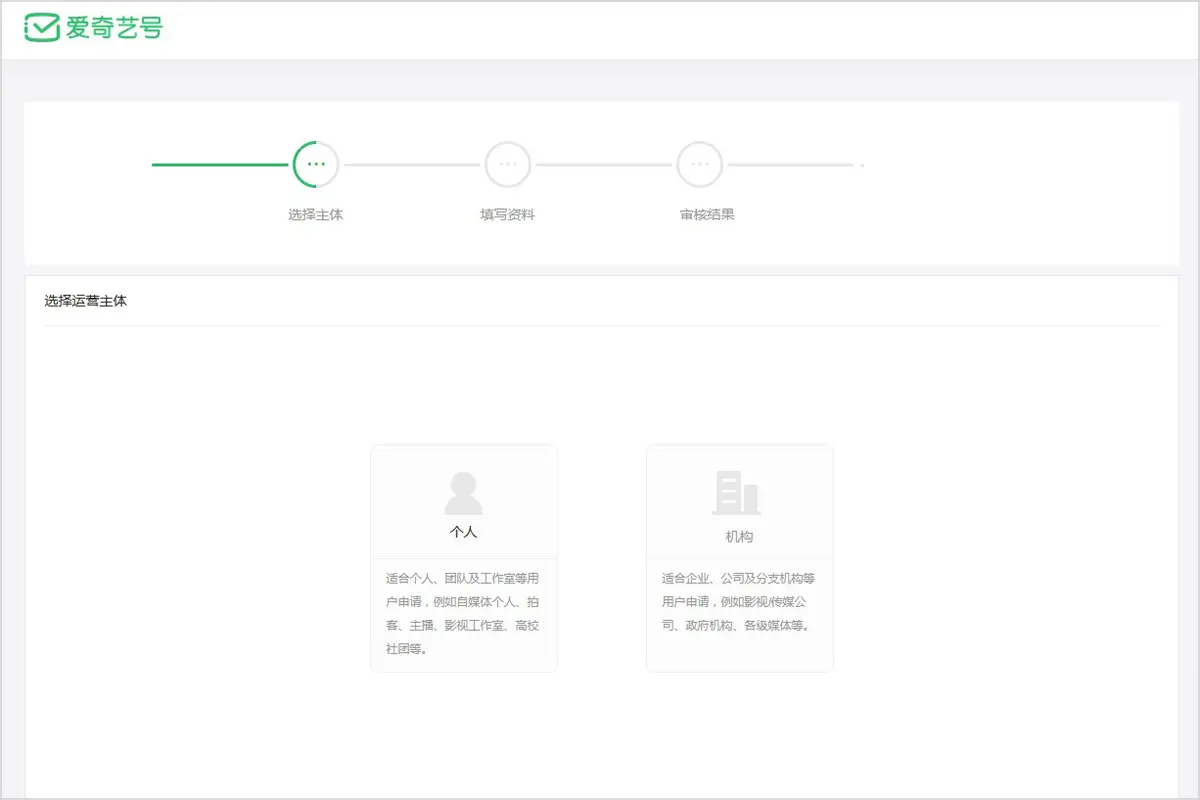Choose the 个人 account type label
The width and height of the screenshot is (1200, 800).
coord(463,532)
